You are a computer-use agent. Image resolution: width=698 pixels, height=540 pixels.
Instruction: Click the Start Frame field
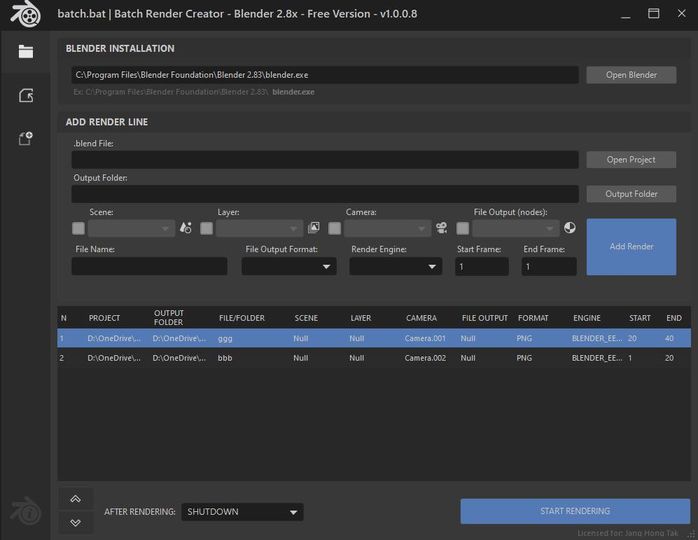click(482, 266)
